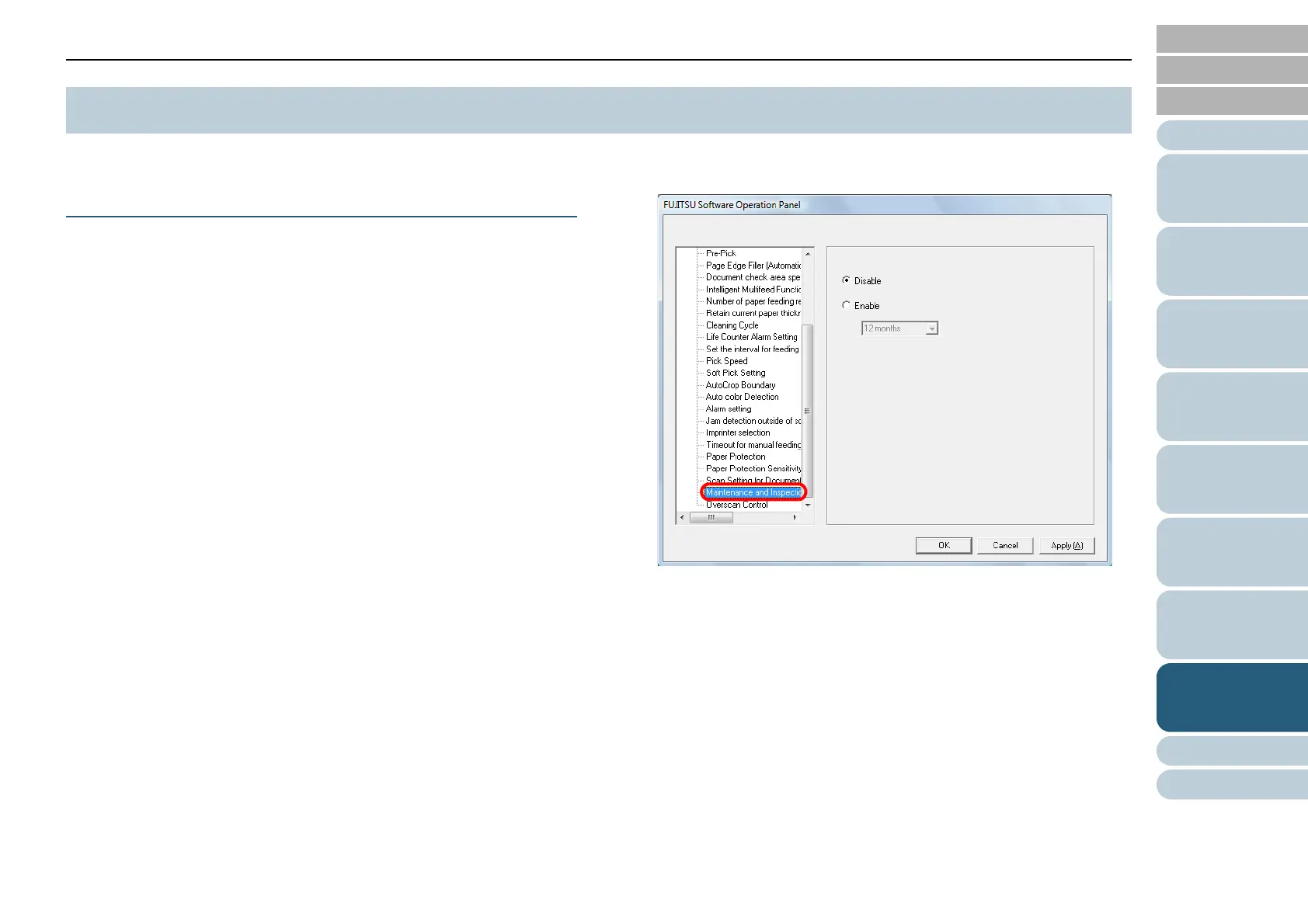Image resolution: width=1308 pixels, height=924 pixels.
Task: Select Auto color Detection item
Action: point(742,397)
